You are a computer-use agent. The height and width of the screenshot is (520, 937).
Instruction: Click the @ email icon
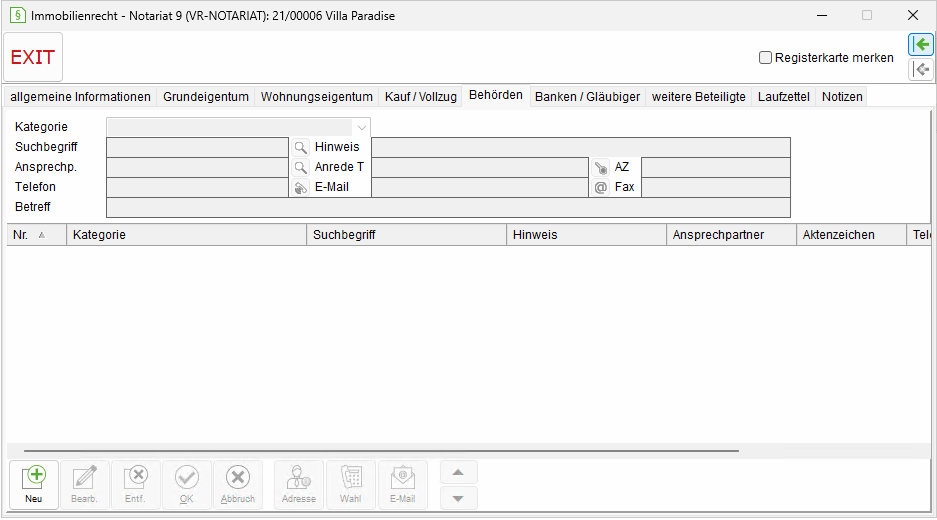[601, 187]
